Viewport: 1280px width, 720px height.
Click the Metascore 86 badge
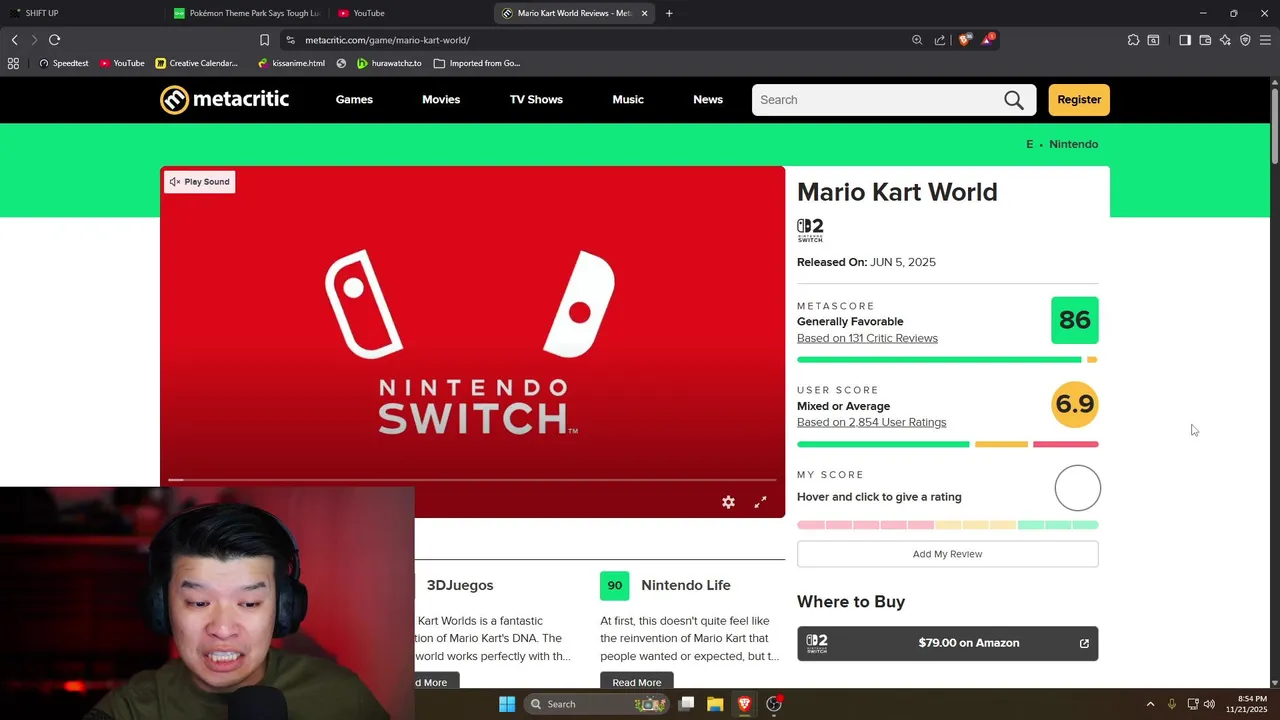1074,320
